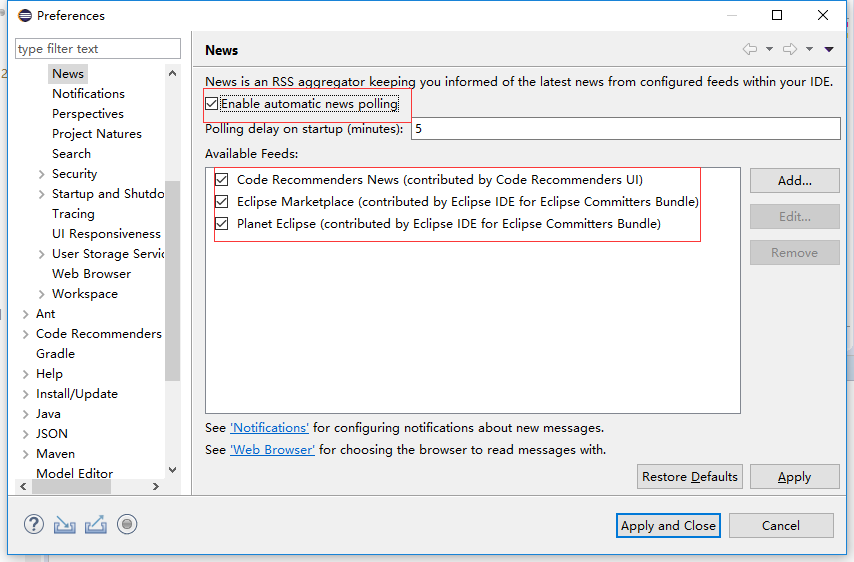Select Web Browser in the preferences tree
This screenshot has height=562, width=854.
pos(91,274)
